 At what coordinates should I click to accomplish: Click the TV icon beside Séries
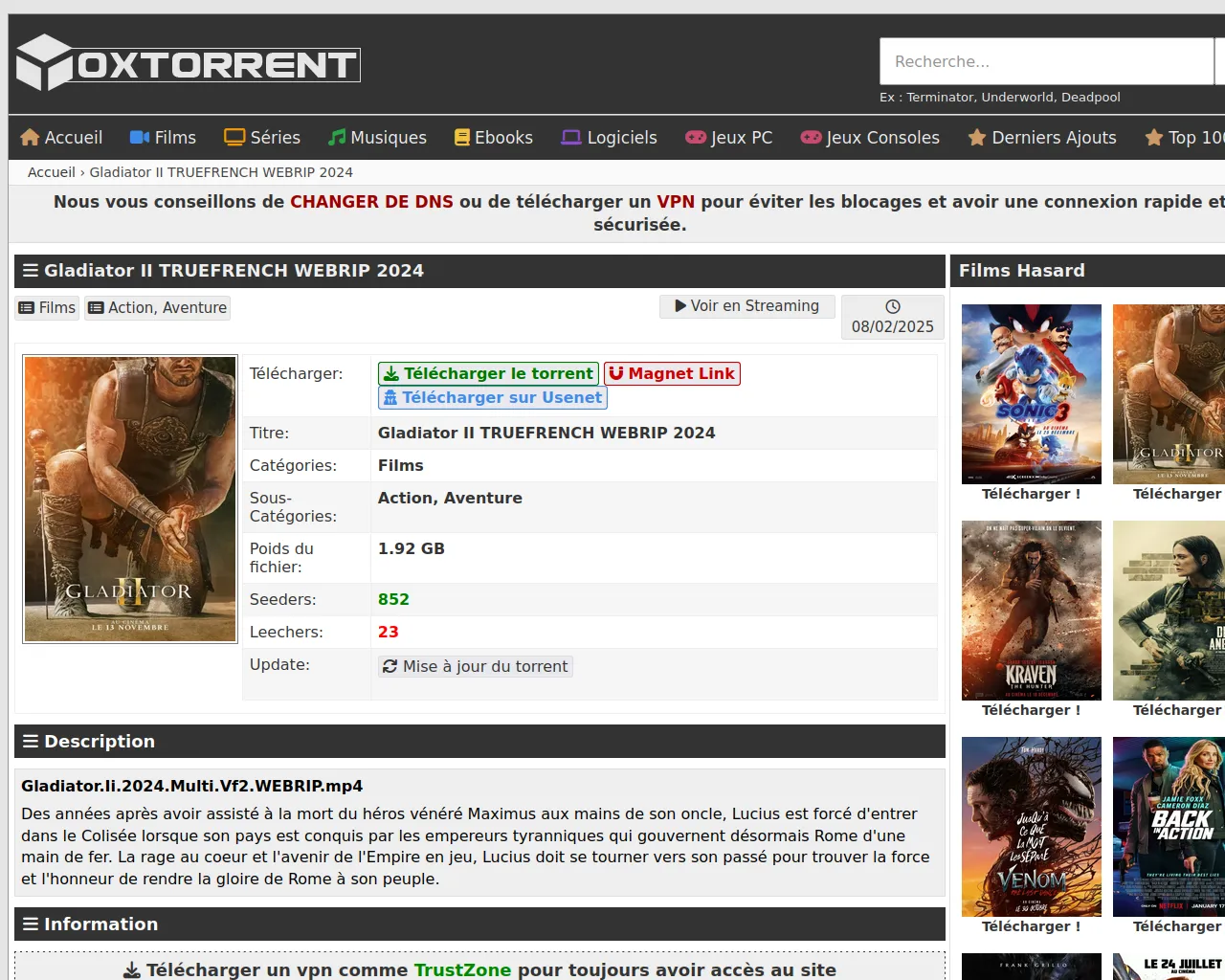coord(234,138)
